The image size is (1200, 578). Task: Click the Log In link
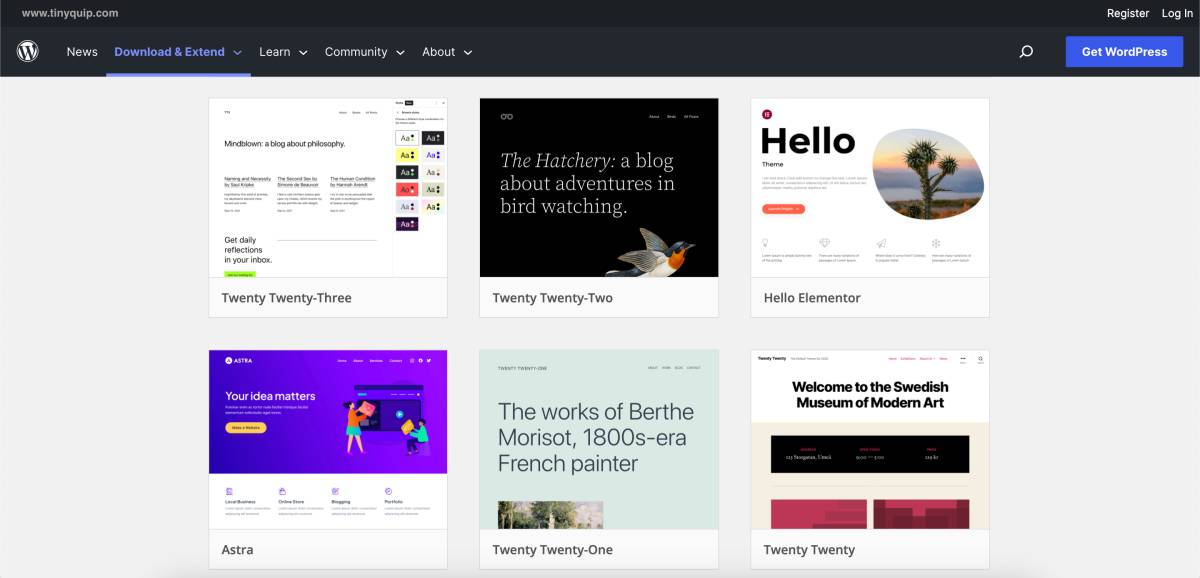pos(1176,13)
